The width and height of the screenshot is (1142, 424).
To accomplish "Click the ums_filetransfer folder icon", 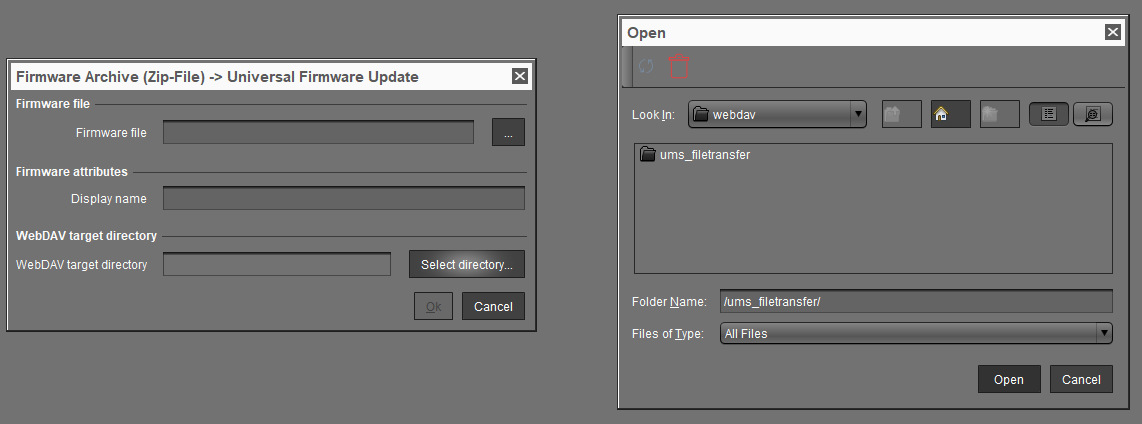I will click(x=648, y=155).
